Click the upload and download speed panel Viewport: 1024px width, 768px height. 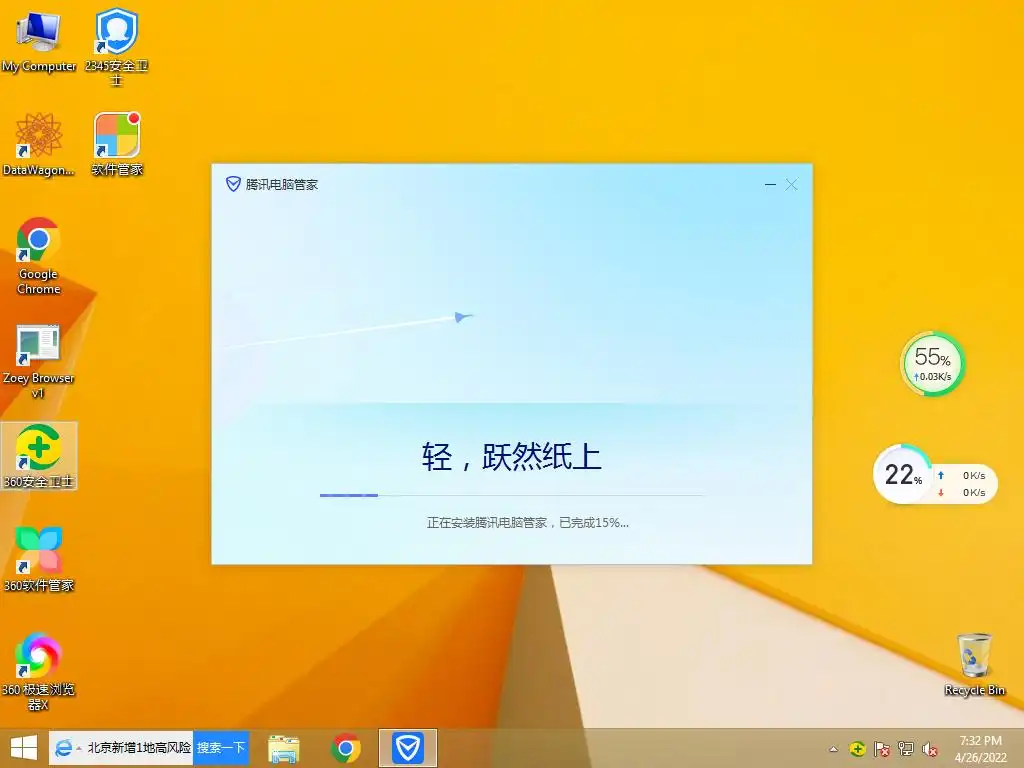[x=964, y=484]
